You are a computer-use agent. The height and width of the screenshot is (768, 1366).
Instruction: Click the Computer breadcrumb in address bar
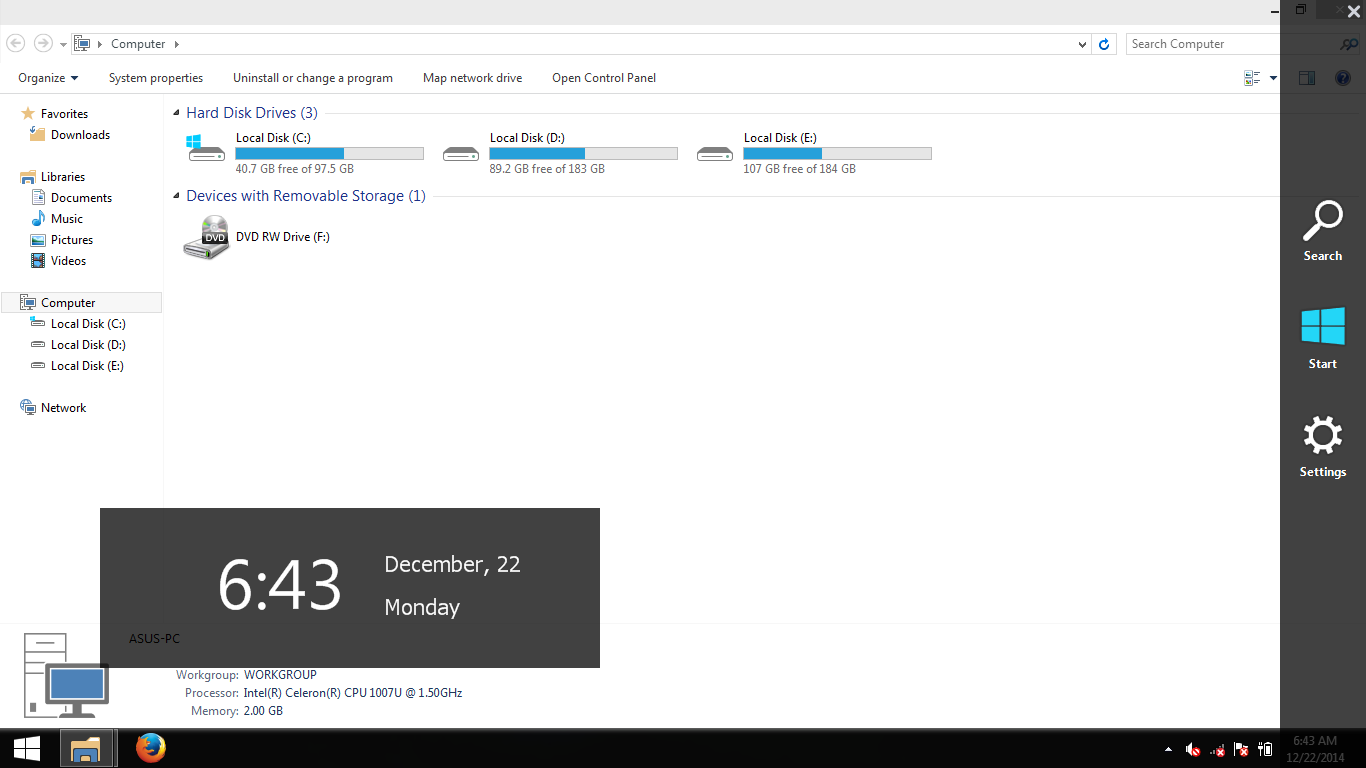tap(138, 44)
